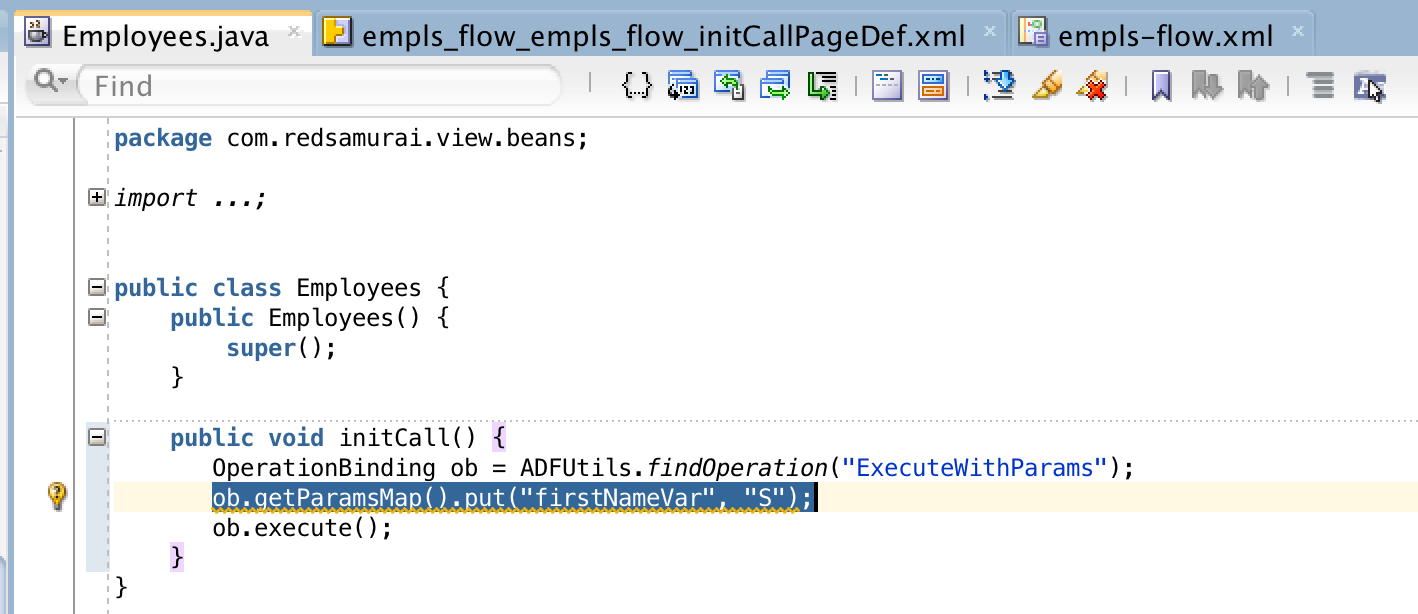Expand the import statements section
This screenshot has height=614, width=1418.
pos(96,197)
